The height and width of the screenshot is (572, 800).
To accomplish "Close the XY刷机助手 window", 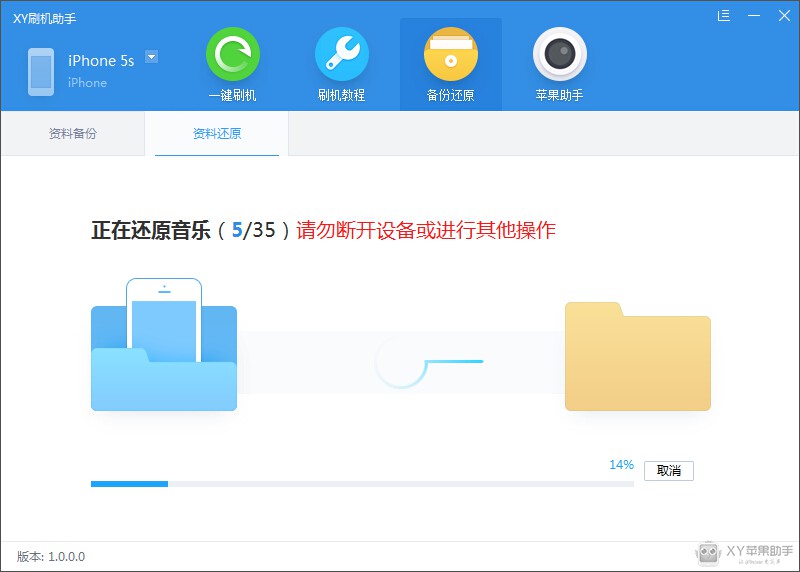I will [x=782, y=16].
